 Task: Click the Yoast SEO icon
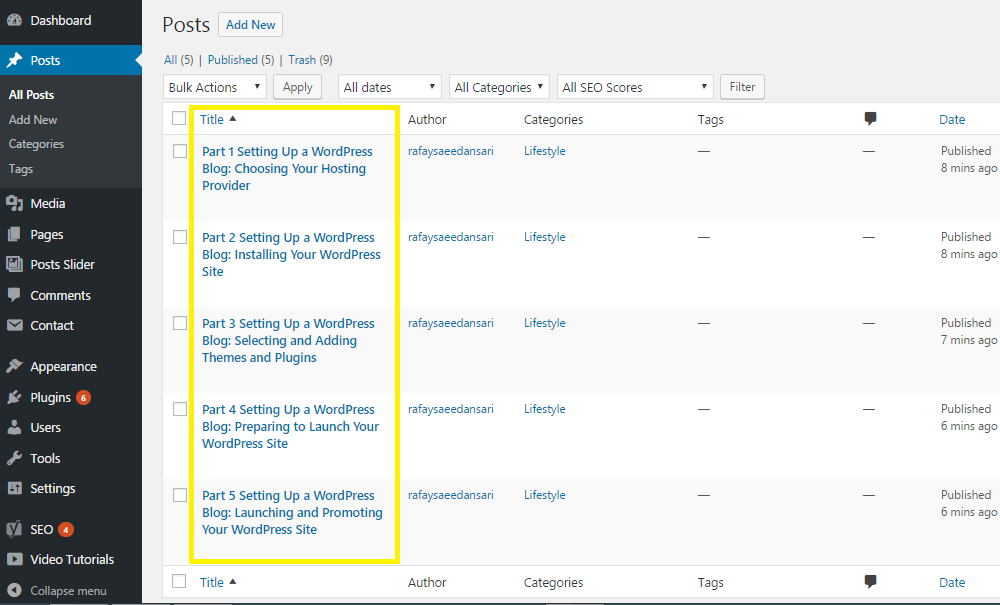(14, 529)
